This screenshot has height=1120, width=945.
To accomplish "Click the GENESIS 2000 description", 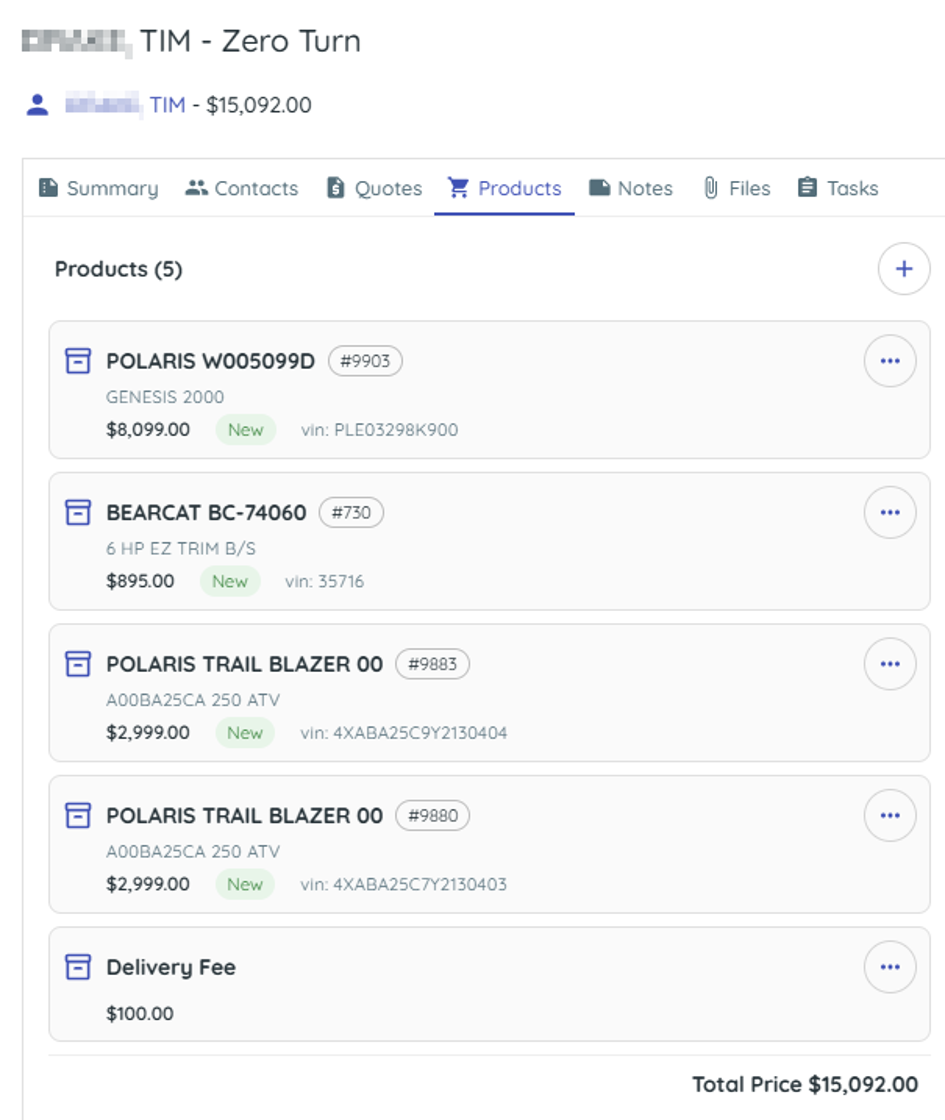I will (x=165, y=396).
